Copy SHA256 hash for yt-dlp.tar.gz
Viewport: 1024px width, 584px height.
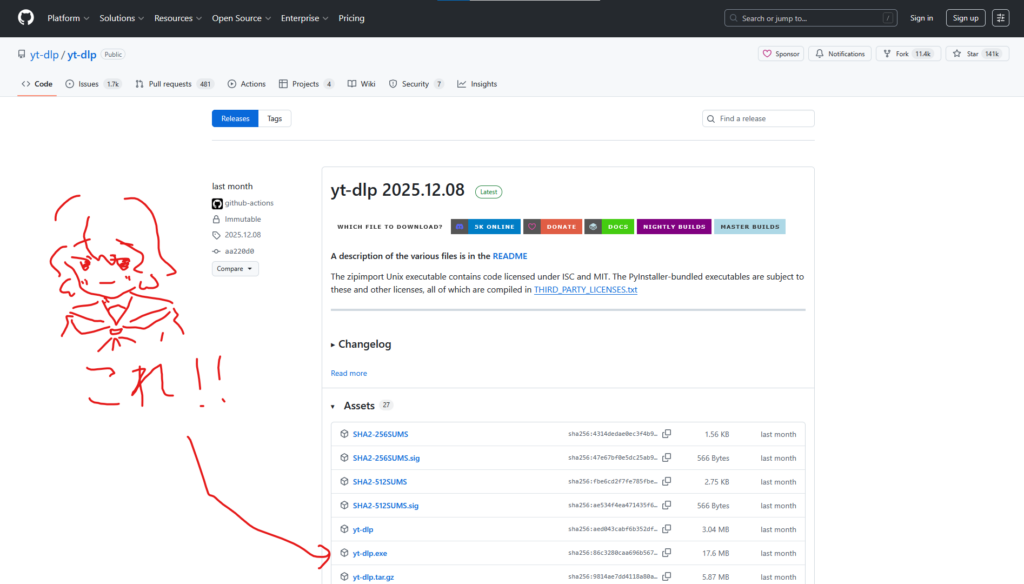(x=667, y=577)
